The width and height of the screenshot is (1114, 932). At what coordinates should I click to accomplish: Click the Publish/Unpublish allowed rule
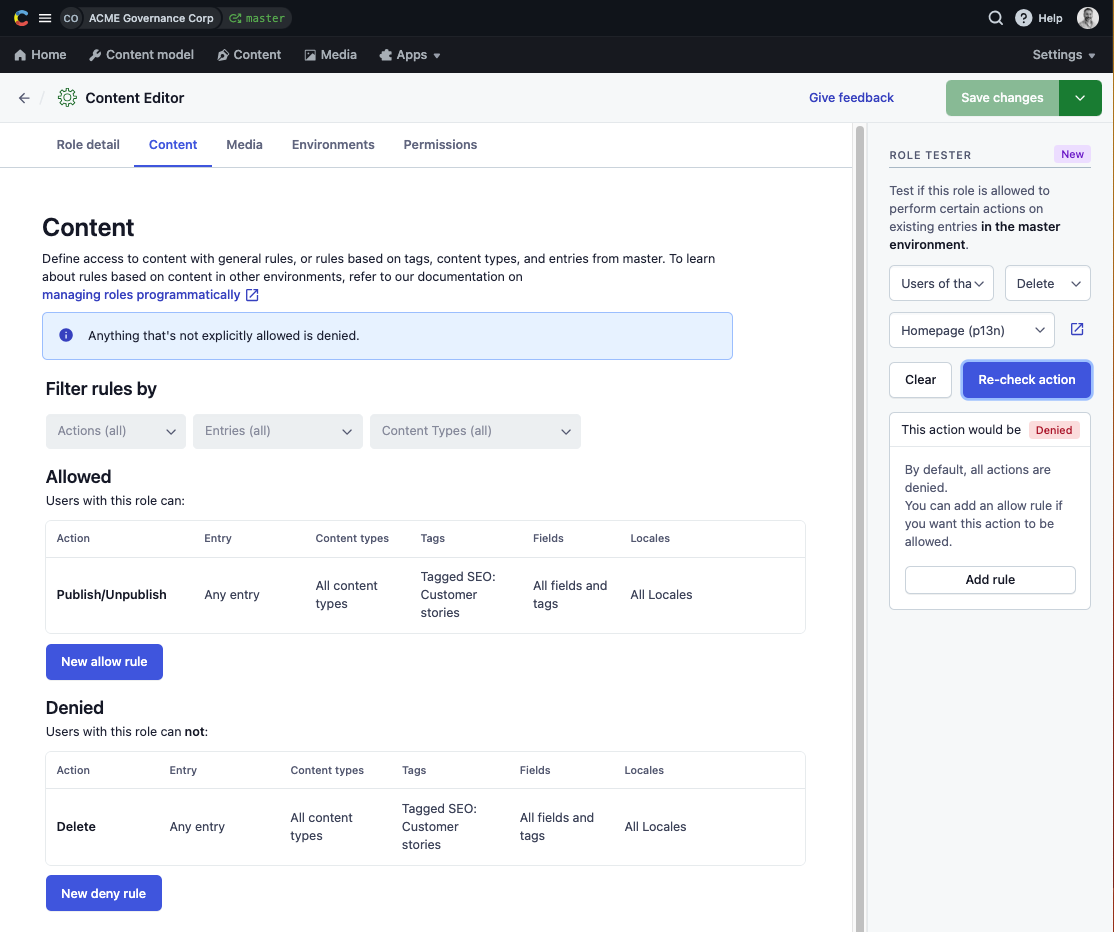click(x=425, y=595)
